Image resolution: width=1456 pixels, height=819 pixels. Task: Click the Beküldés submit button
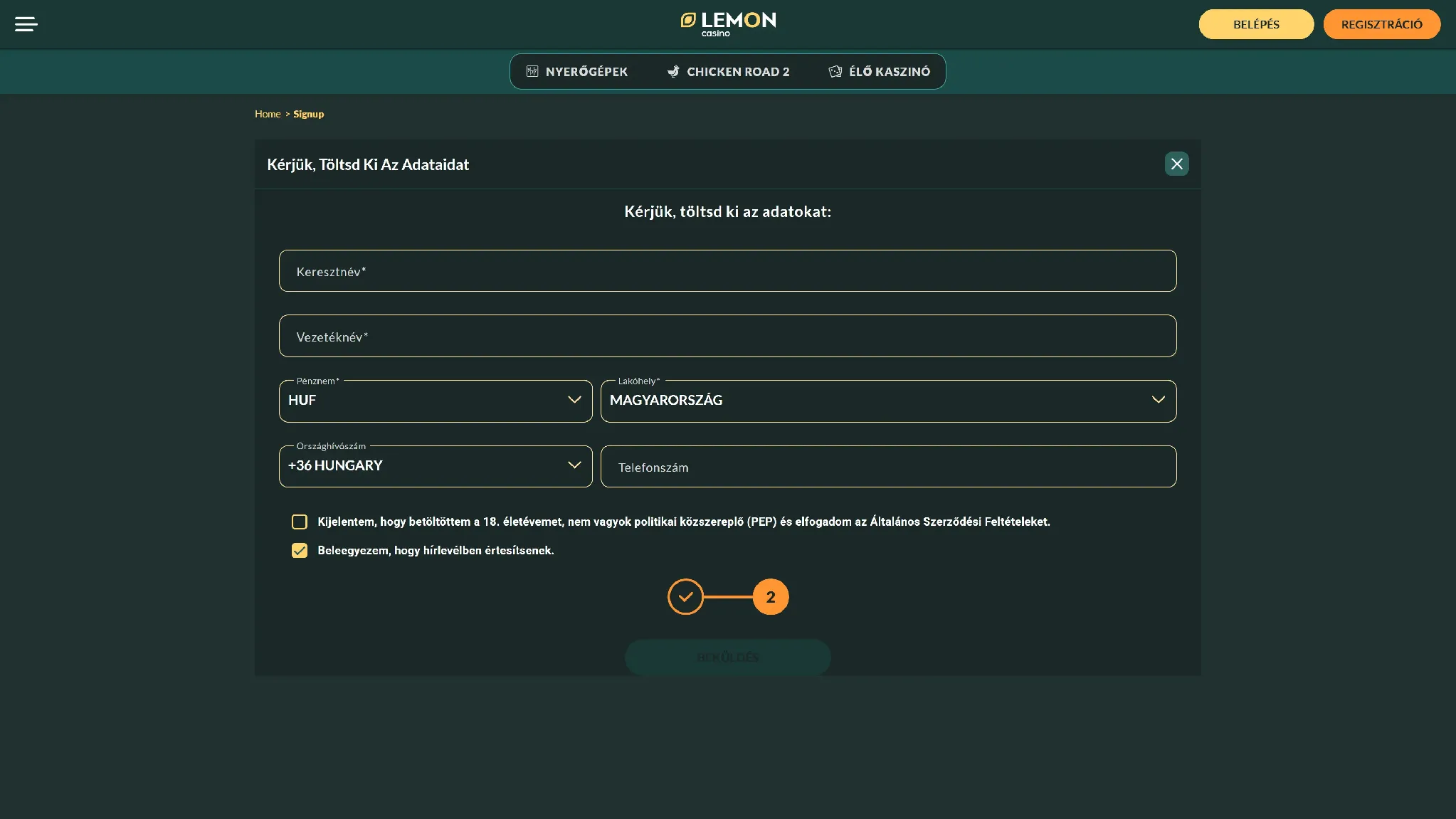(728, 657)
